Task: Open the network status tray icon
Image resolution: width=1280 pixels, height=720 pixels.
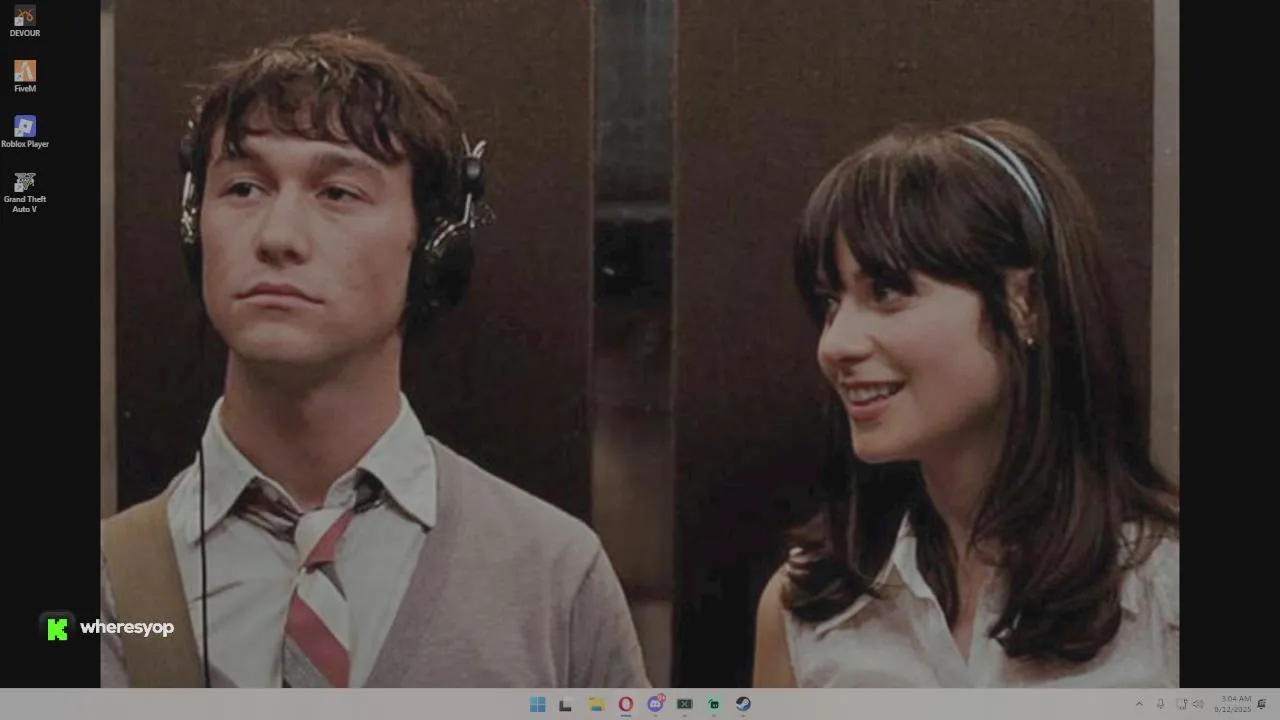Action: point(1181,704)
